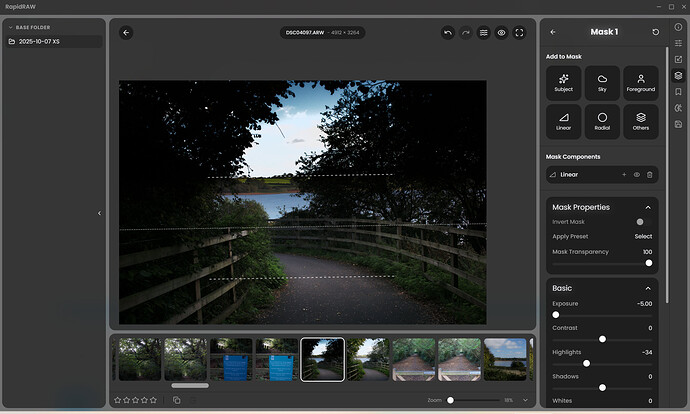
Task: Click the undo arrow in top toolbar
Action: click(x=448, y=32)
